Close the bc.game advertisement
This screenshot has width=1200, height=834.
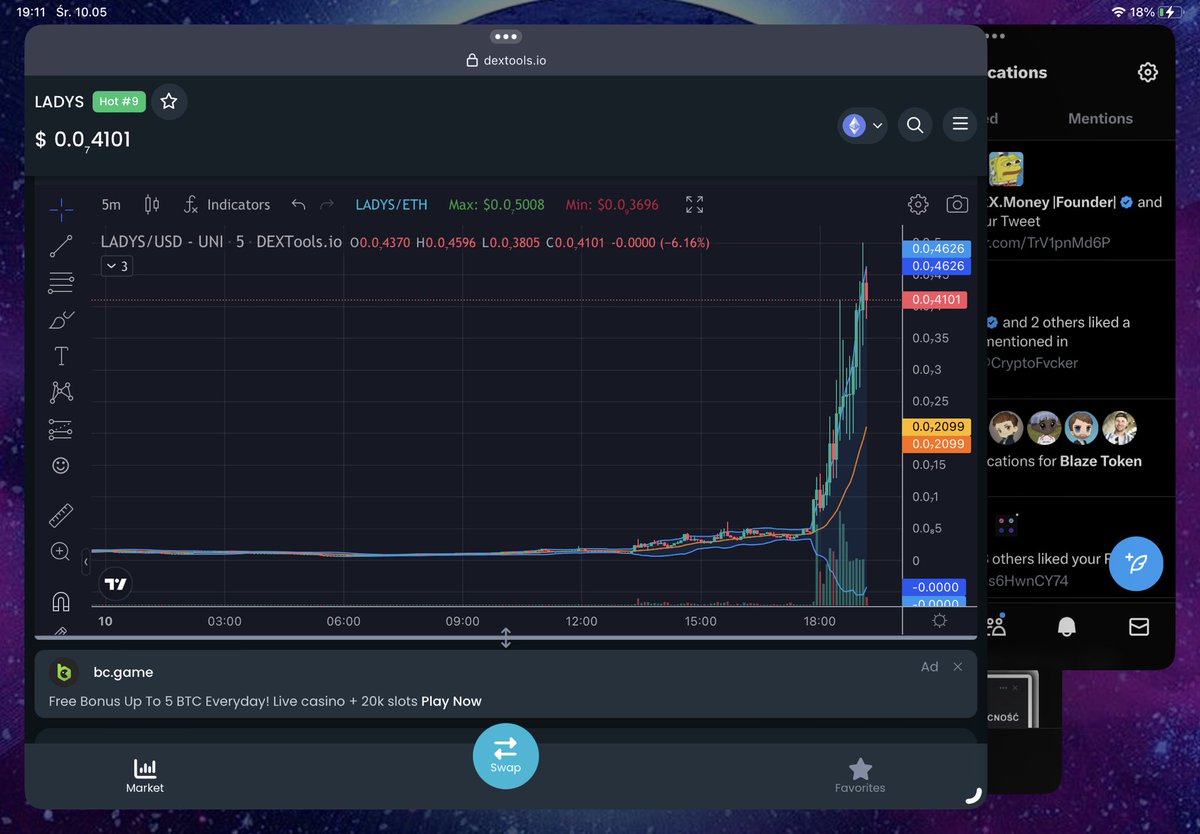tap(958, 667)
